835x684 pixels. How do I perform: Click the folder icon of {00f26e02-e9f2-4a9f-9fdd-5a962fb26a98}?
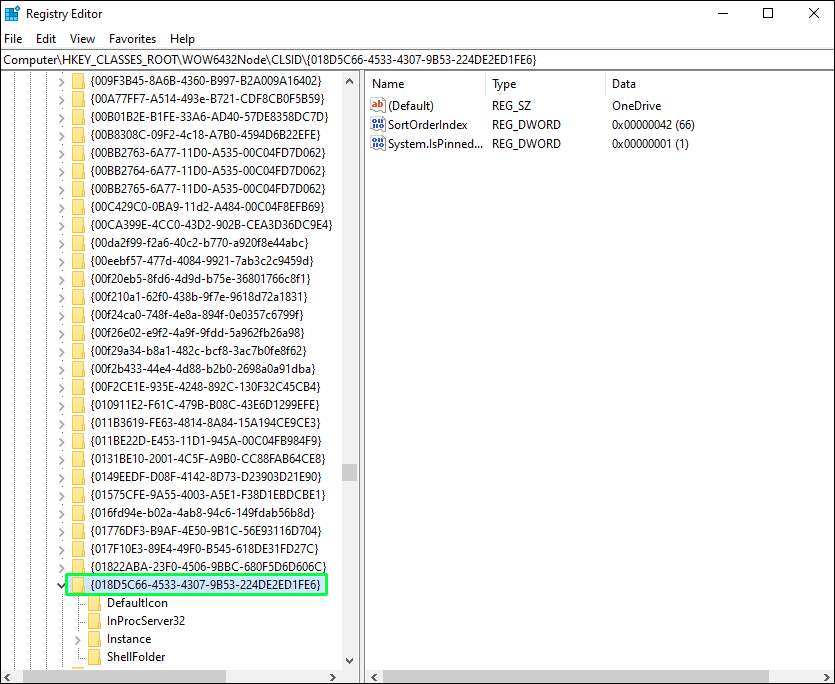coord(78,333)
